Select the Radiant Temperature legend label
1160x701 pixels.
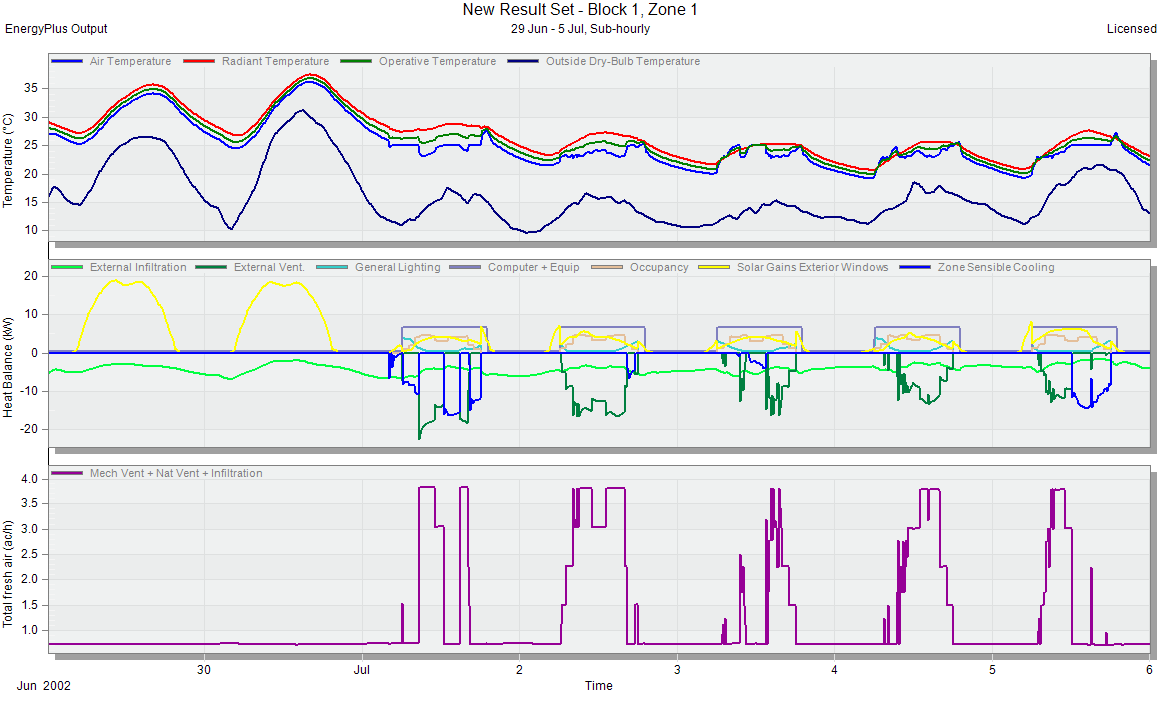(x=275, y=62)
